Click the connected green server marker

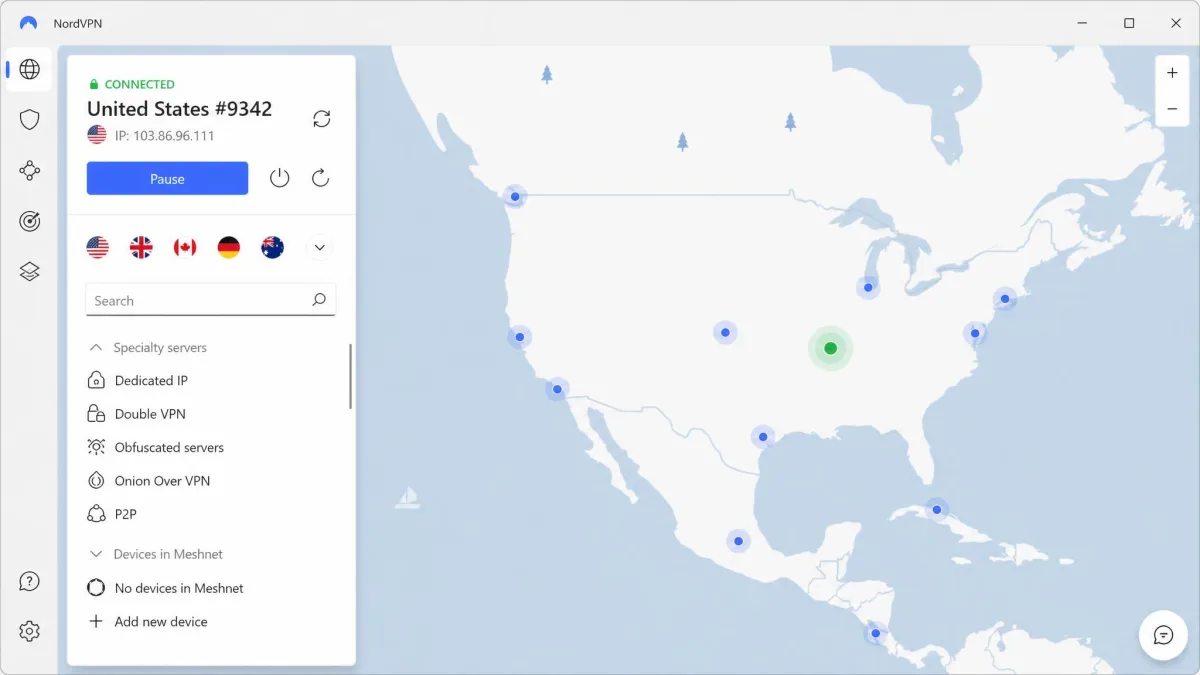pos(830,348)
